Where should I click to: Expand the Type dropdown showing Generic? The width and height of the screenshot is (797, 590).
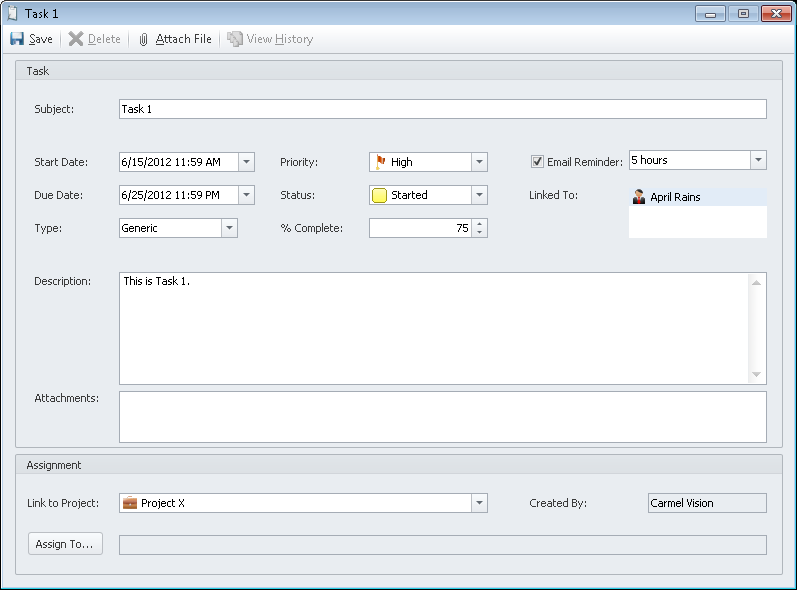click(x=229, y=228)
